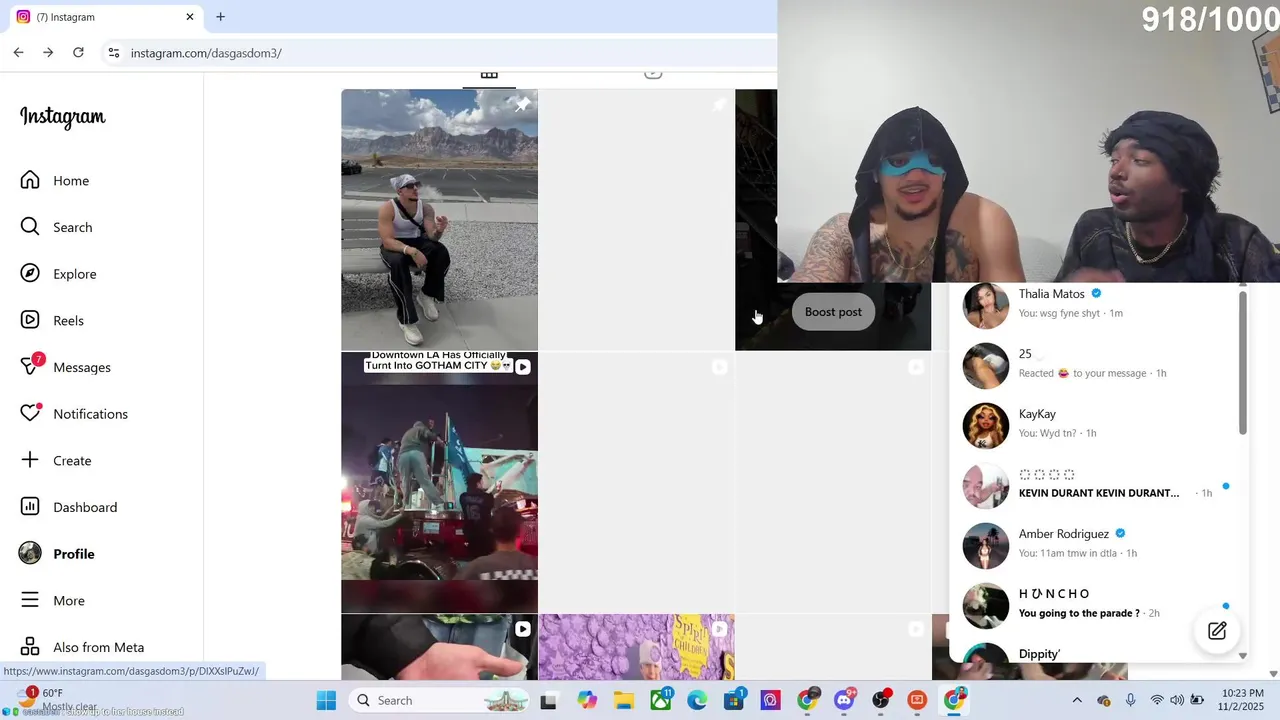The width and height of the screenshot is (1280, 720).
Task: Click the microphone tray icon
Action: click(x=1130, y=700)
